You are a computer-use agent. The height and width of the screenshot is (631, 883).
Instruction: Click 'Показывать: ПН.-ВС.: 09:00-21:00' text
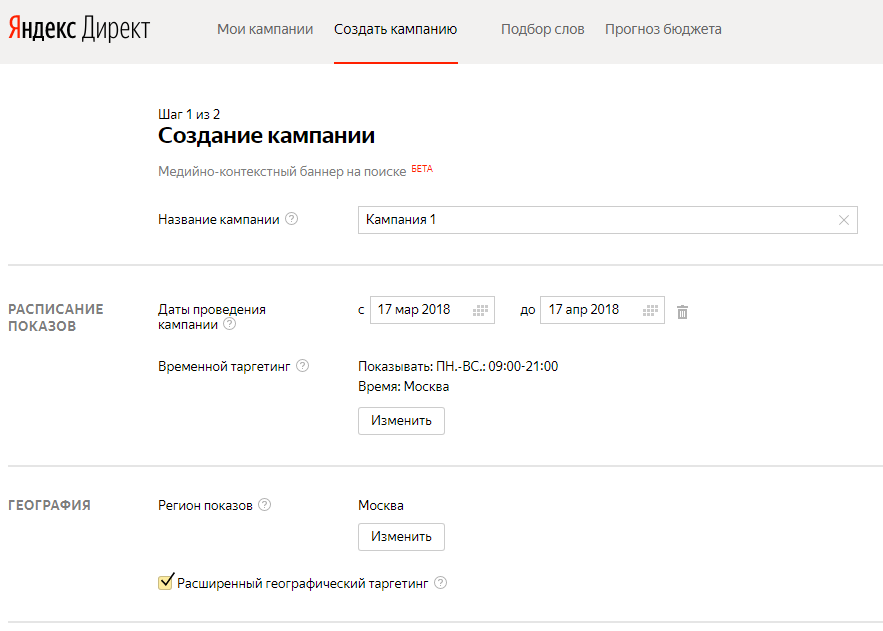458,366
